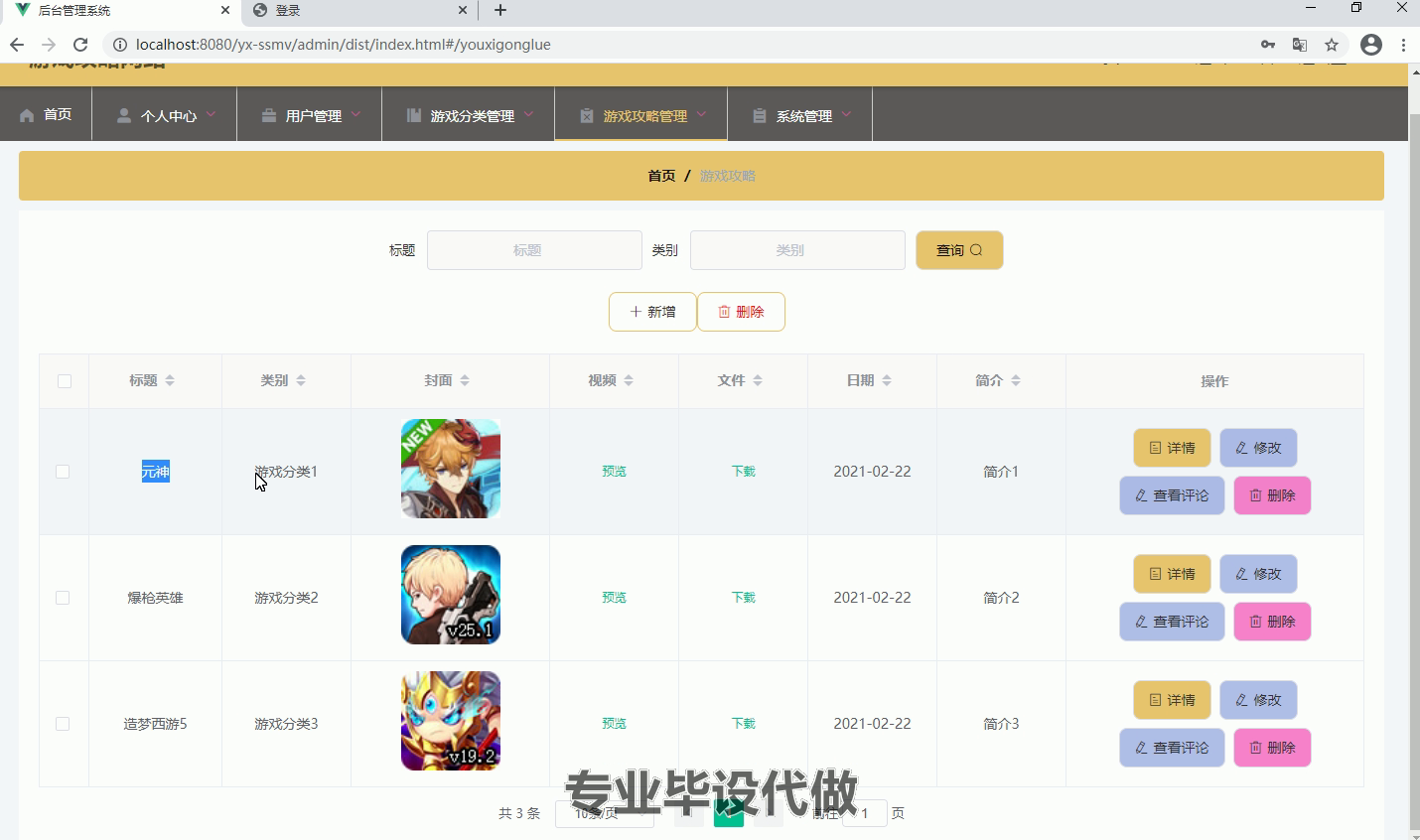
Task: Open the 个人中心 menu
Action: coord(165,114)
